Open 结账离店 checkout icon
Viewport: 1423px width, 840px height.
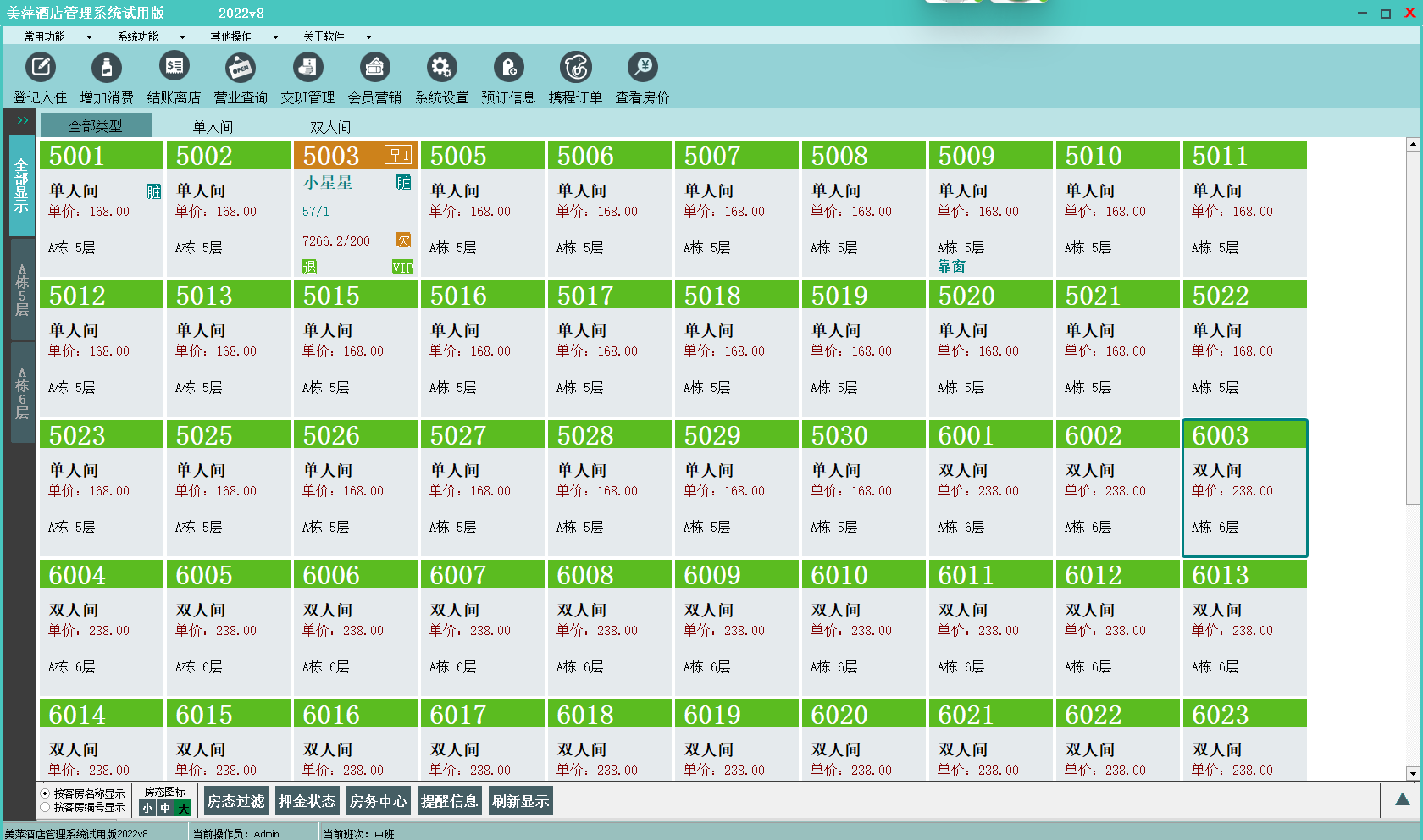174,68
